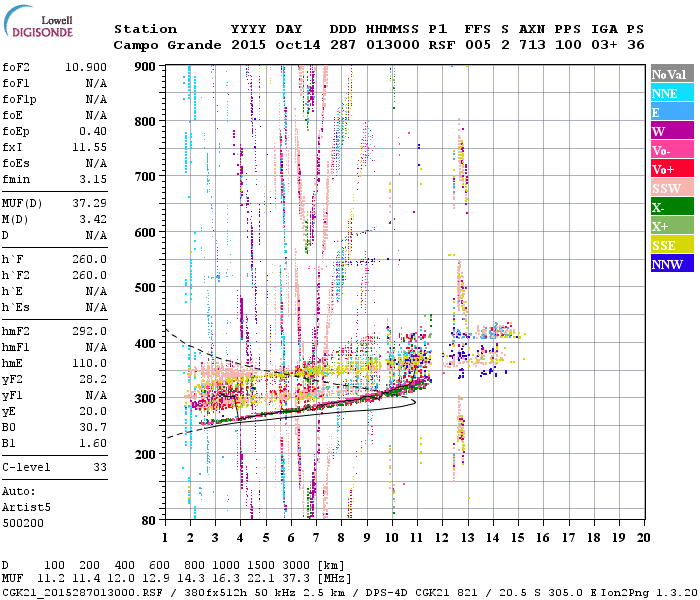Click the SSW salmon legend swatch
700x600 pixels.
[672, 188]
